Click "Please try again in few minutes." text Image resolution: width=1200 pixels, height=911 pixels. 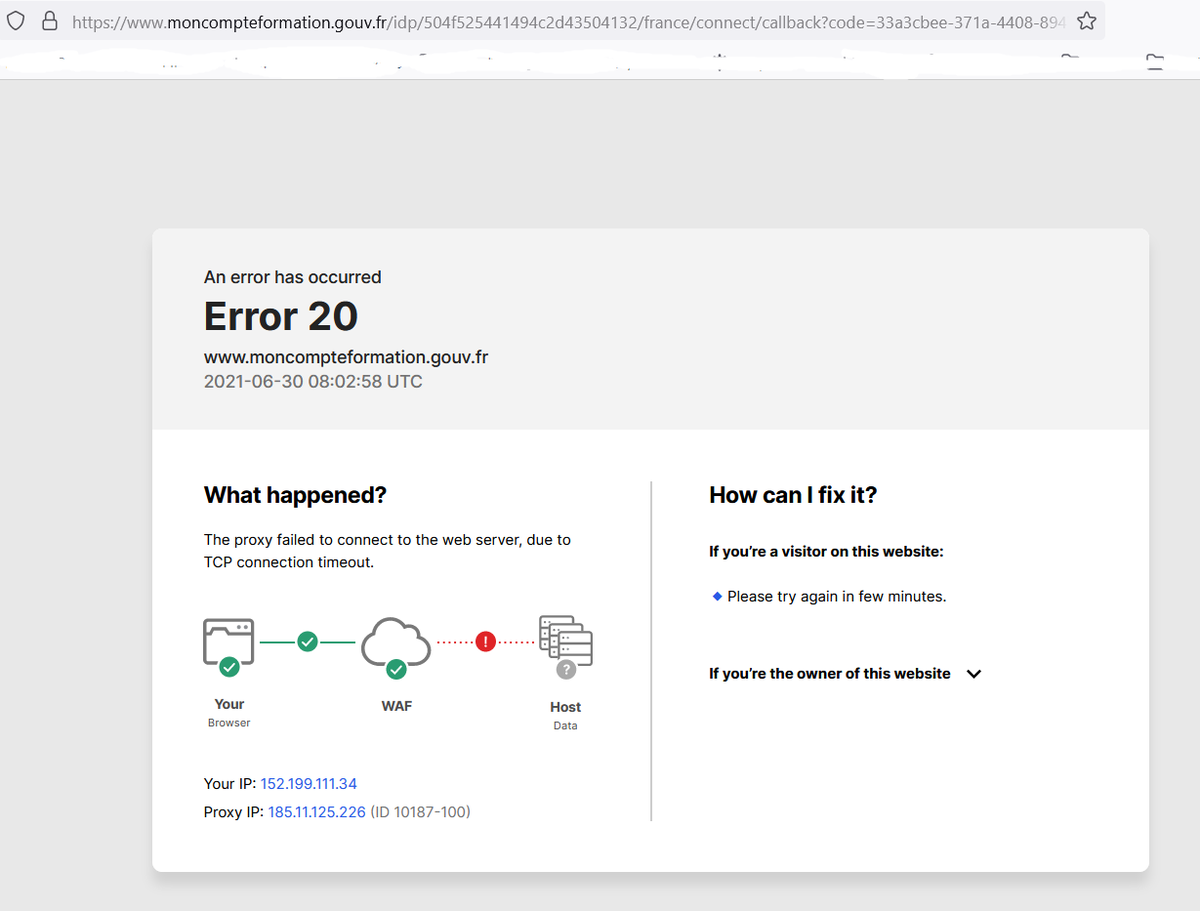click(837, 597)
